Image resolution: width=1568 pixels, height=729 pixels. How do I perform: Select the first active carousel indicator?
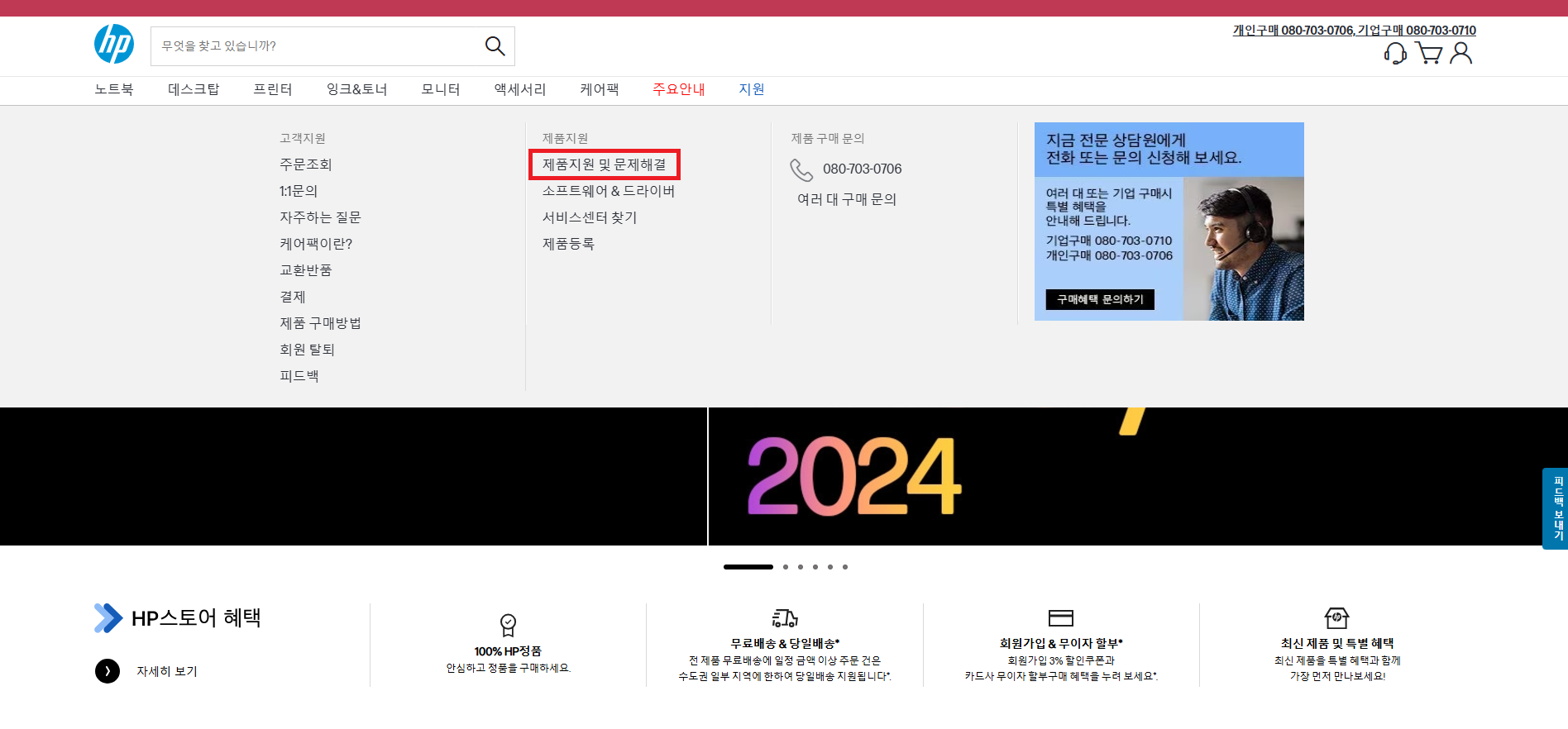pos(748,567)
